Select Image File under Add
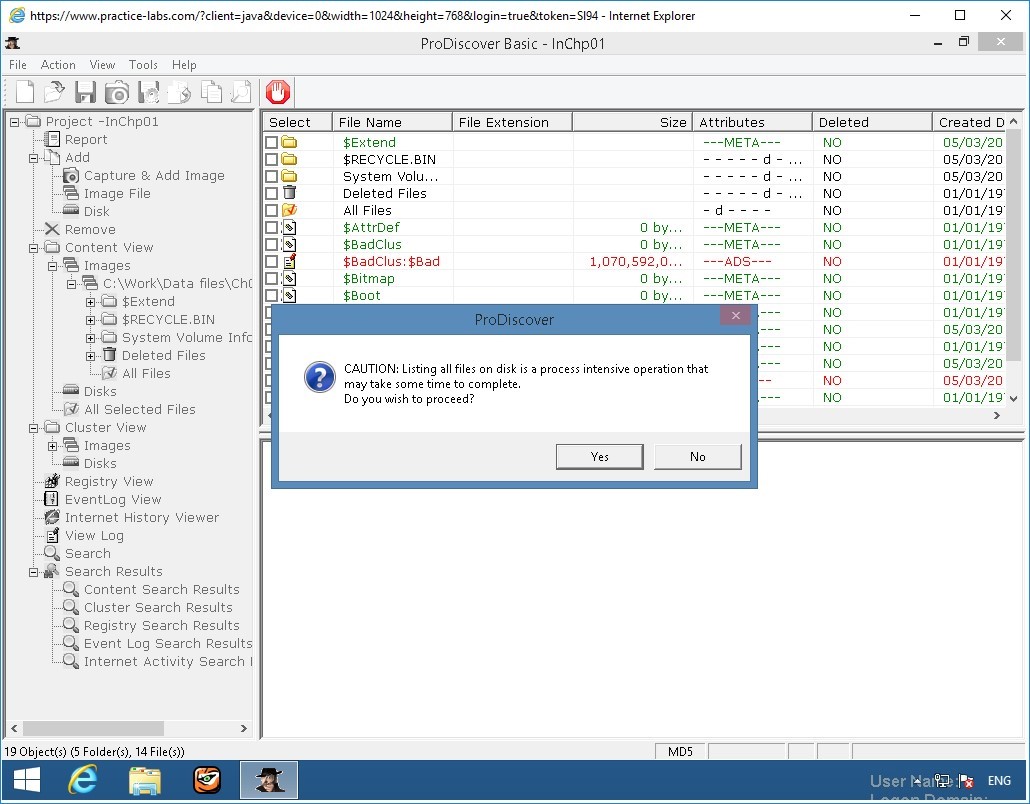This screenshot has width=1030, height=804. click(117, 193)
